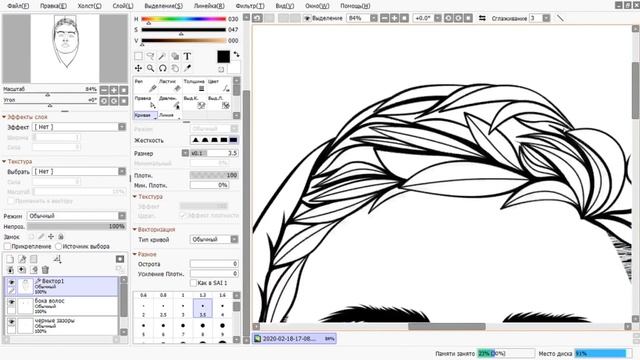This screenshot has height=360, width=640.
Task: Open the layer Режим blend dropdown
Action: coord(77,216)
